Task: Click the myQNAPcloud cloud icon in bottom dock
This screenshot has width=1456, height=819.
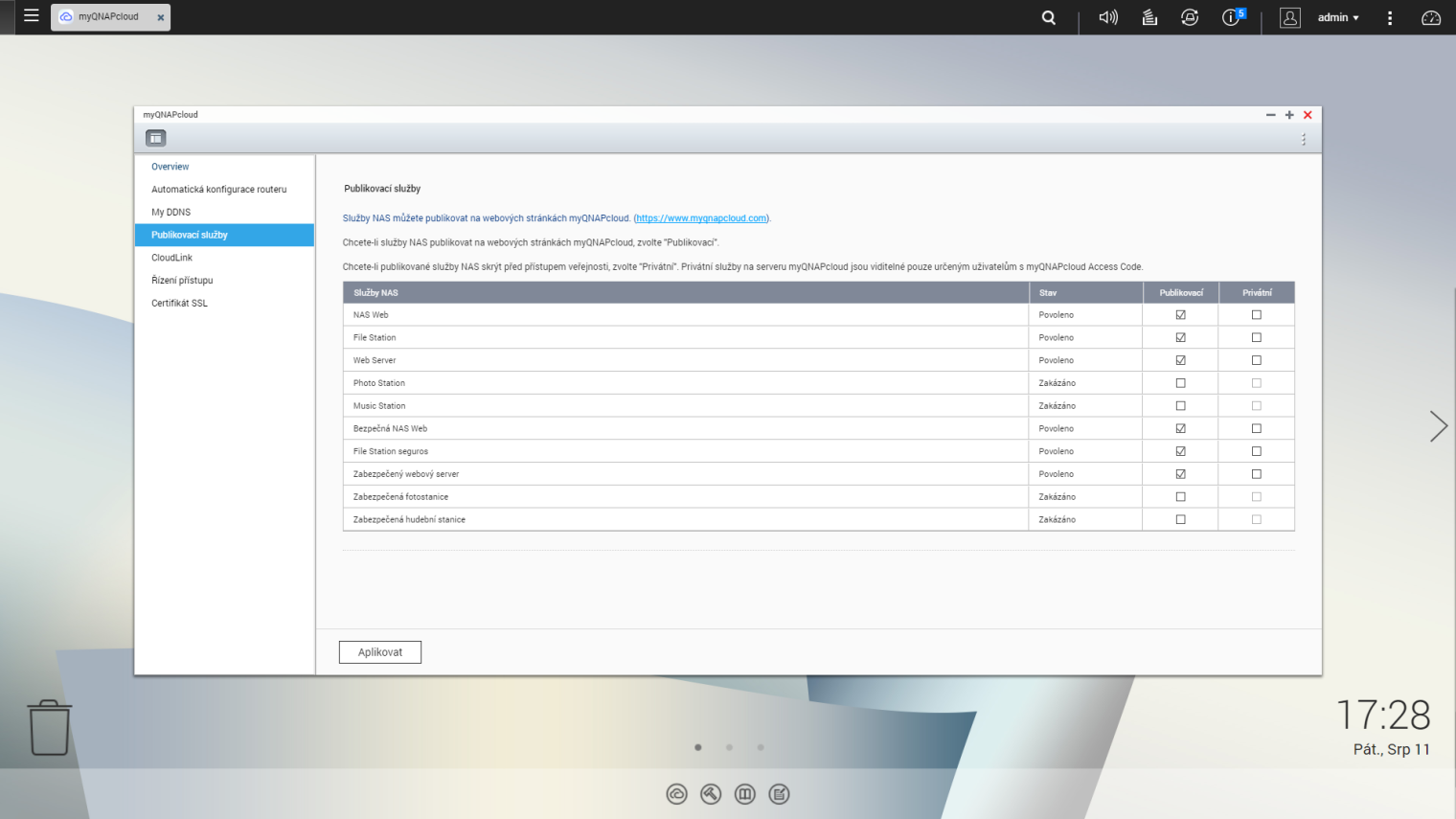Action: [x=677, y=794]
